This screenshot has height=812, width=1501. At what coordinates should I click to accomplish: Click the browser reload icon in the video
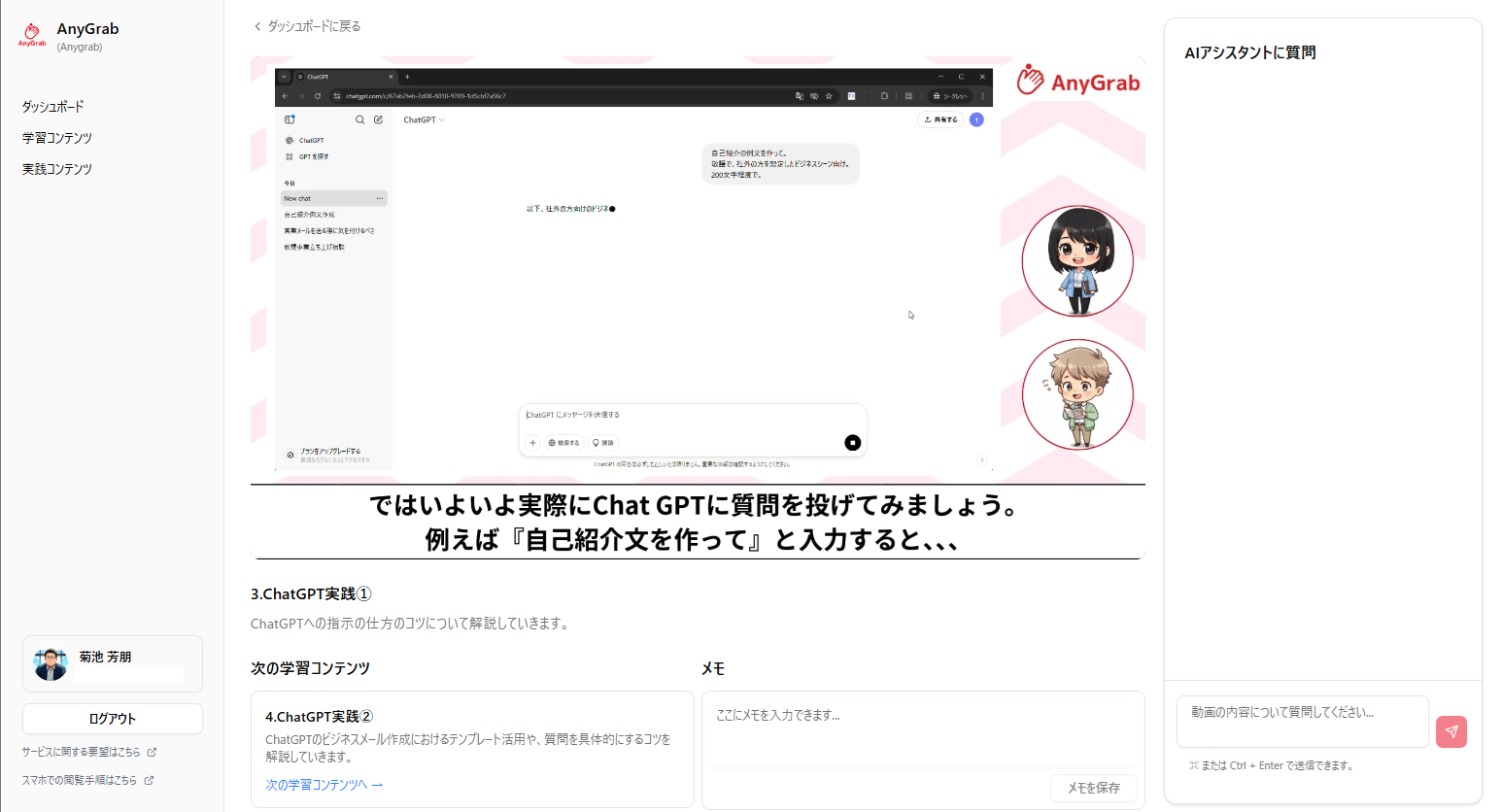(318, 96)
